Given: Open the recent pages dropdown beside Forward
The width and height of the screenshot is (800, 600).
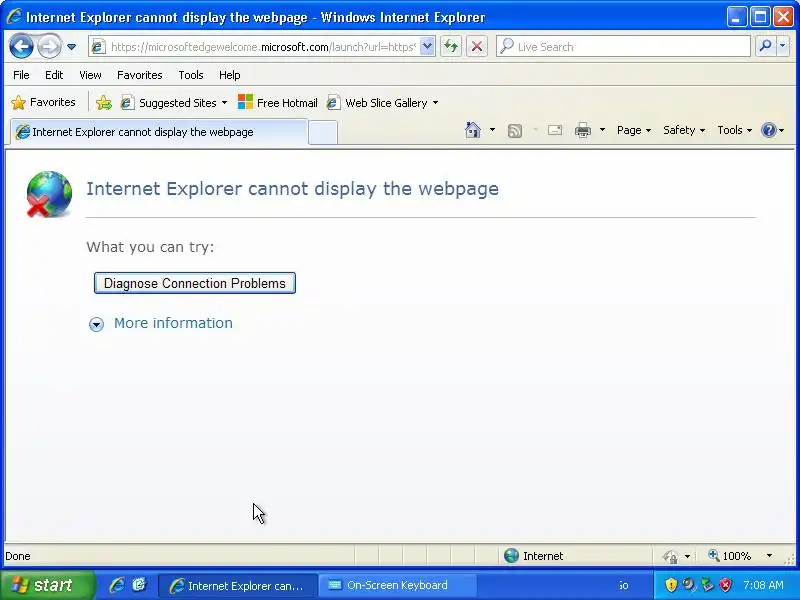Looking at the screenshot, I should click(71, 47).
